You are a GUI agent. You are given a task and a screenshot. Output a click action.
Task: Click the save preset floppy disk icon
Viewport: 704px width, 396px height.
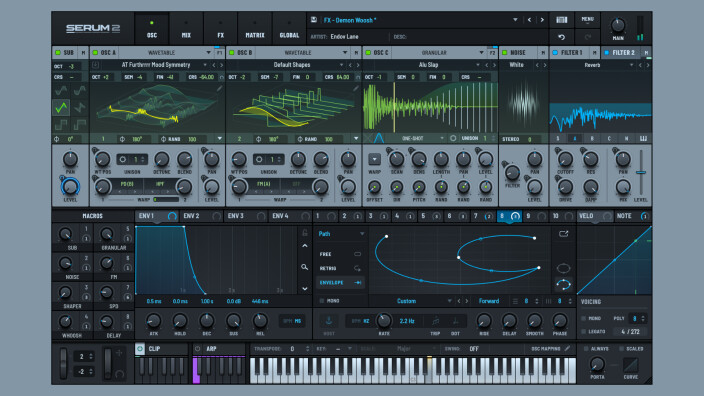pyautogui.click(x=314, y=20)
